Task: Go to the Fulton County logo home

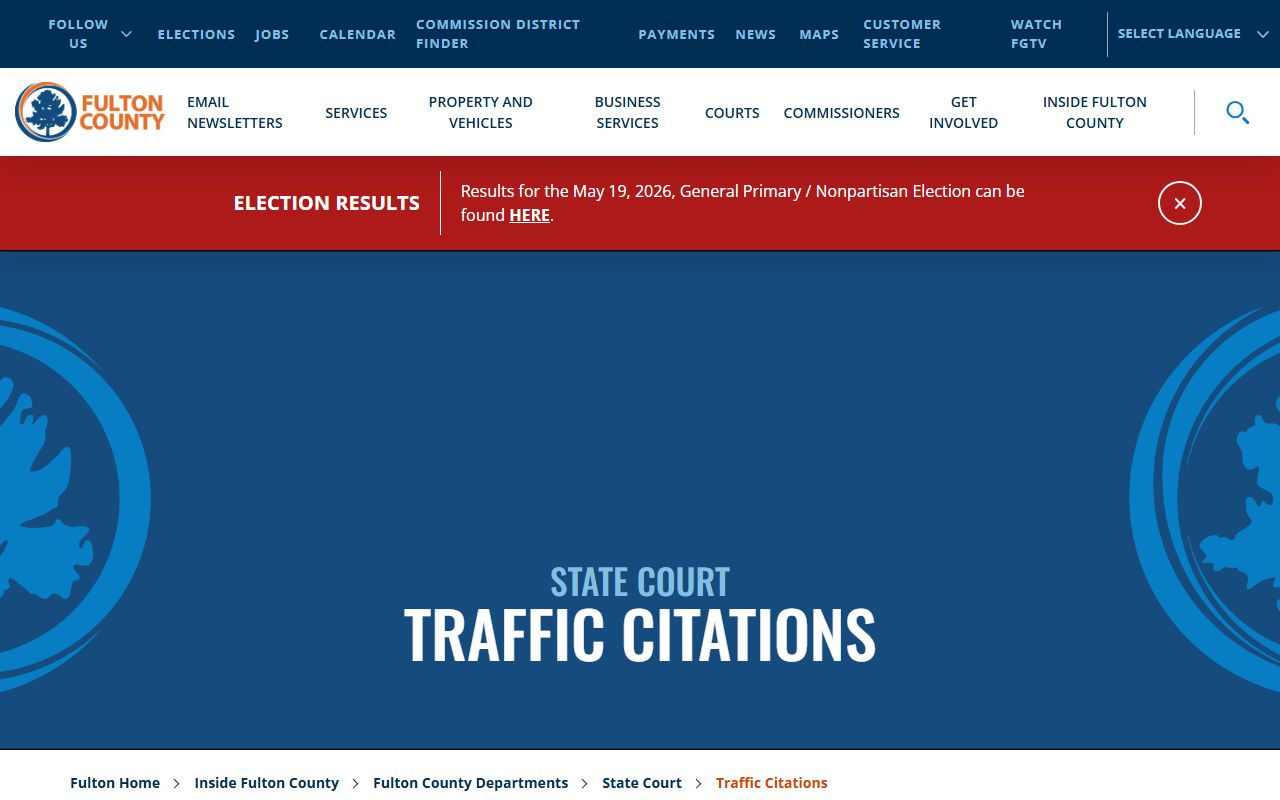Action: (x=90, y=112)
